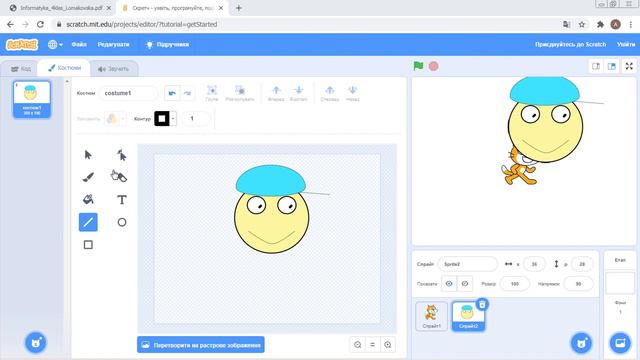Open the outline color dropdown arrow
The image size is (640, 360).
click(x=173, y=119)
